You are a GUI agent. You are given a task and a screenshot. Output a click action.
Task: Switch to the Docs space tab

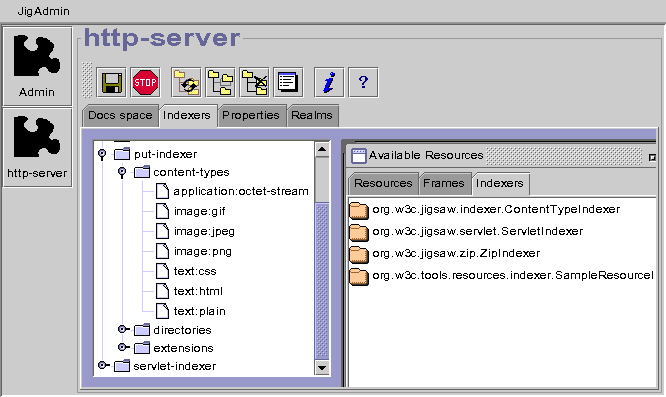click(x=120, y=115)
